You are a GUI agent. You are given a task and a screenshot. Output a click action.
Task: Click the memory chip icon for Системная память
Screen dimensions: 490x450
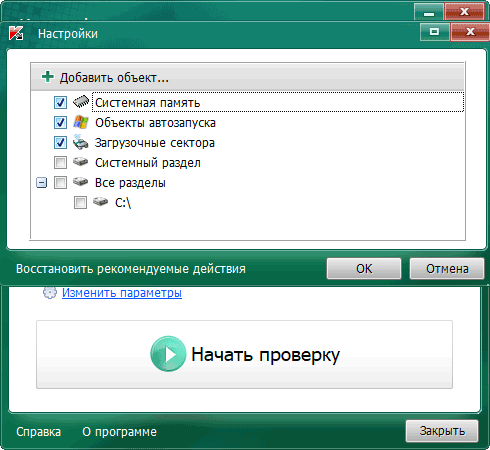pyautogui.click(x=81, y=102)
